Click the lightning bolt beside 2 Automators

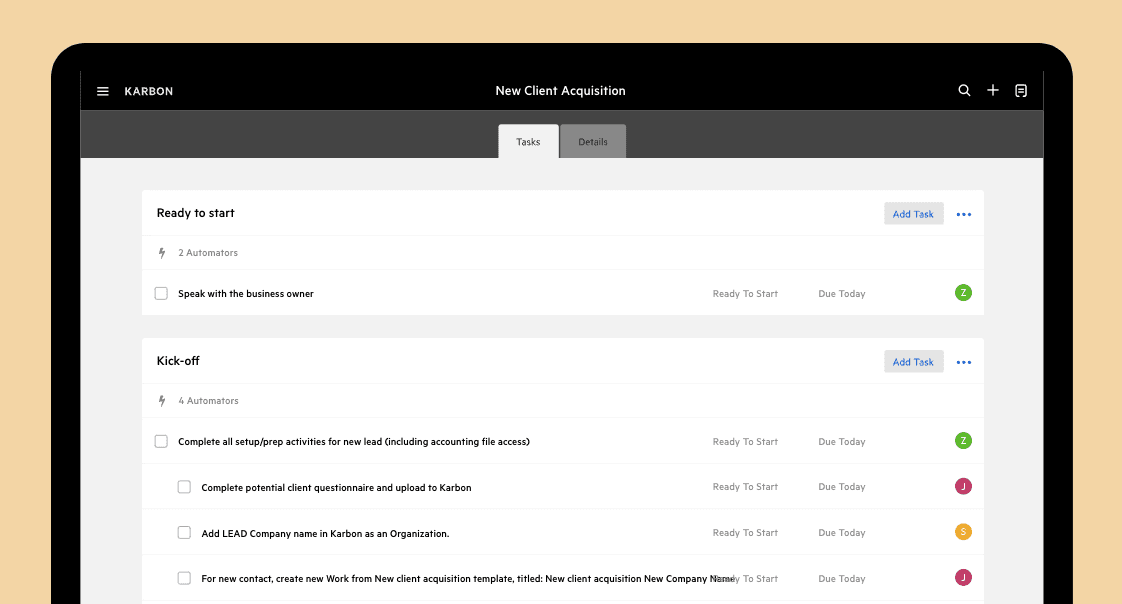coord(162,253)
